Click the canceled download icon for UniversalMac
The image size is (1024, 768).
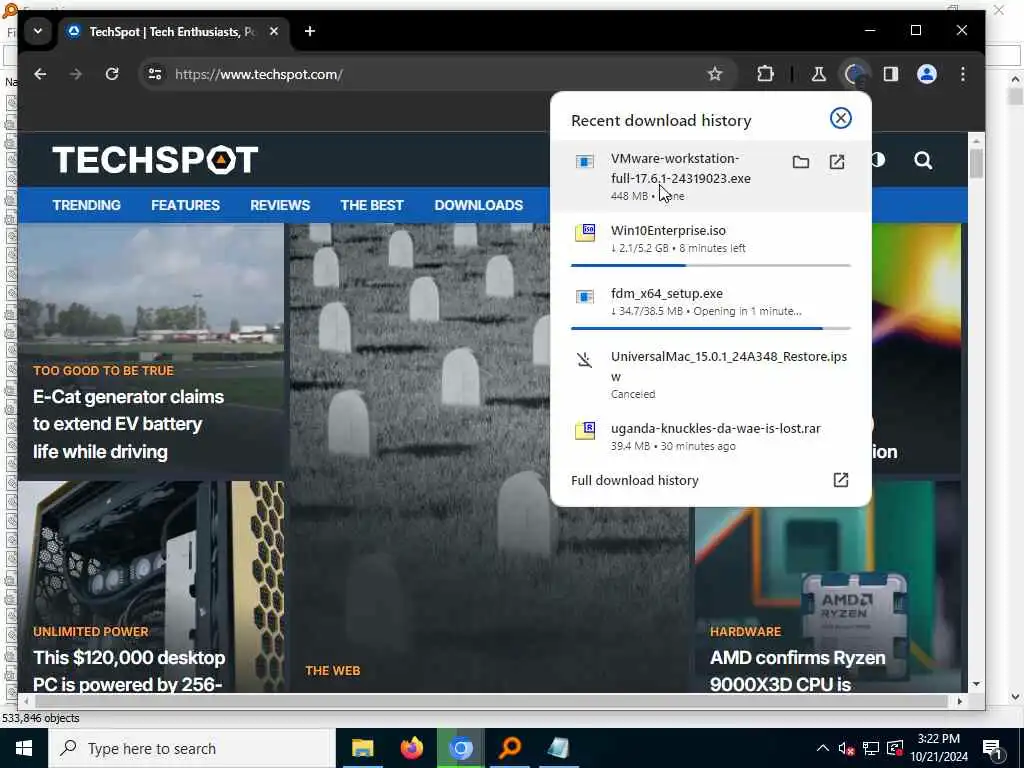pos(584,359)
